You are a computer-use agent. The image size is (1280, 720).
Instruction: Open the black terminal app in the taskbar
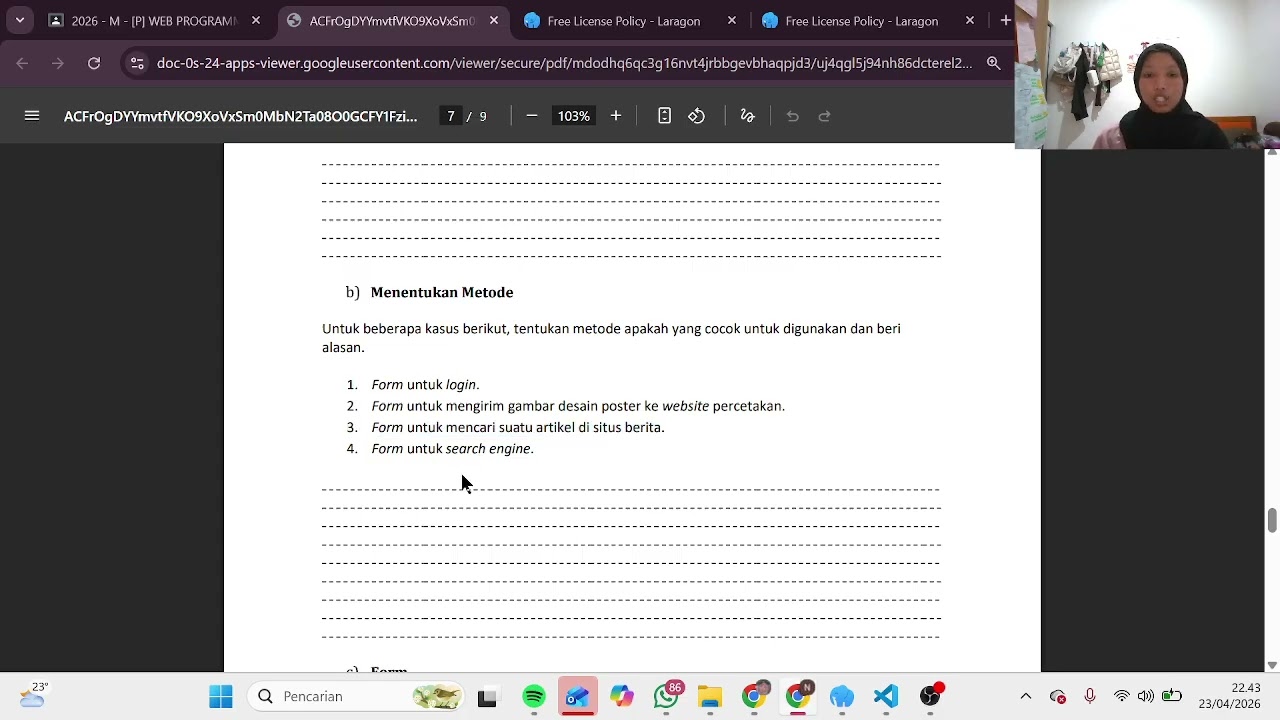tap(487, 696)
